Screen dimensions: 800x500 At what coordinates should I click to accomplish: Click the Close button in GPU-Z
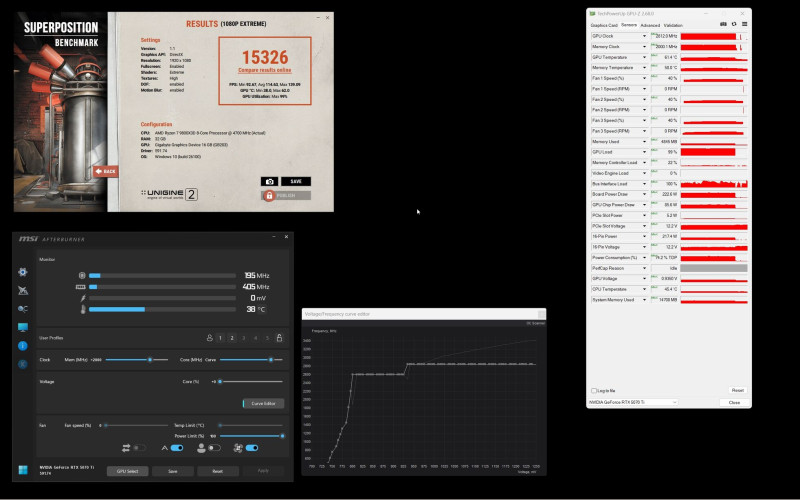(734, 403)
